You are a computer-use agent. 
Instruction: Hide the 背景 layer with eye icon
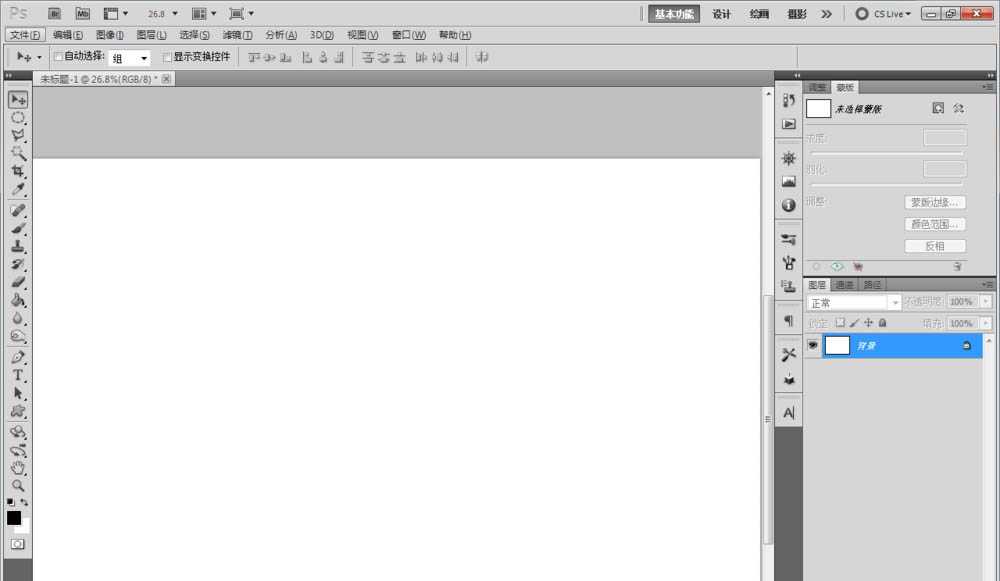pyautogui.click(x=813, y=345)
